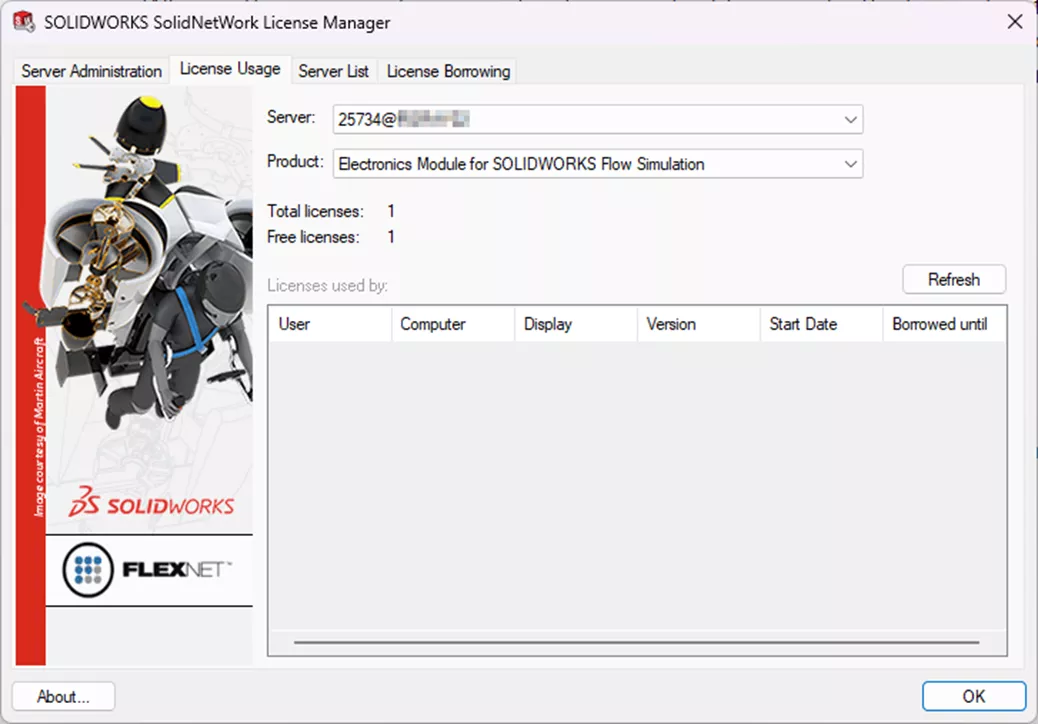Open the Product selection dropdown

coord(851,163)
